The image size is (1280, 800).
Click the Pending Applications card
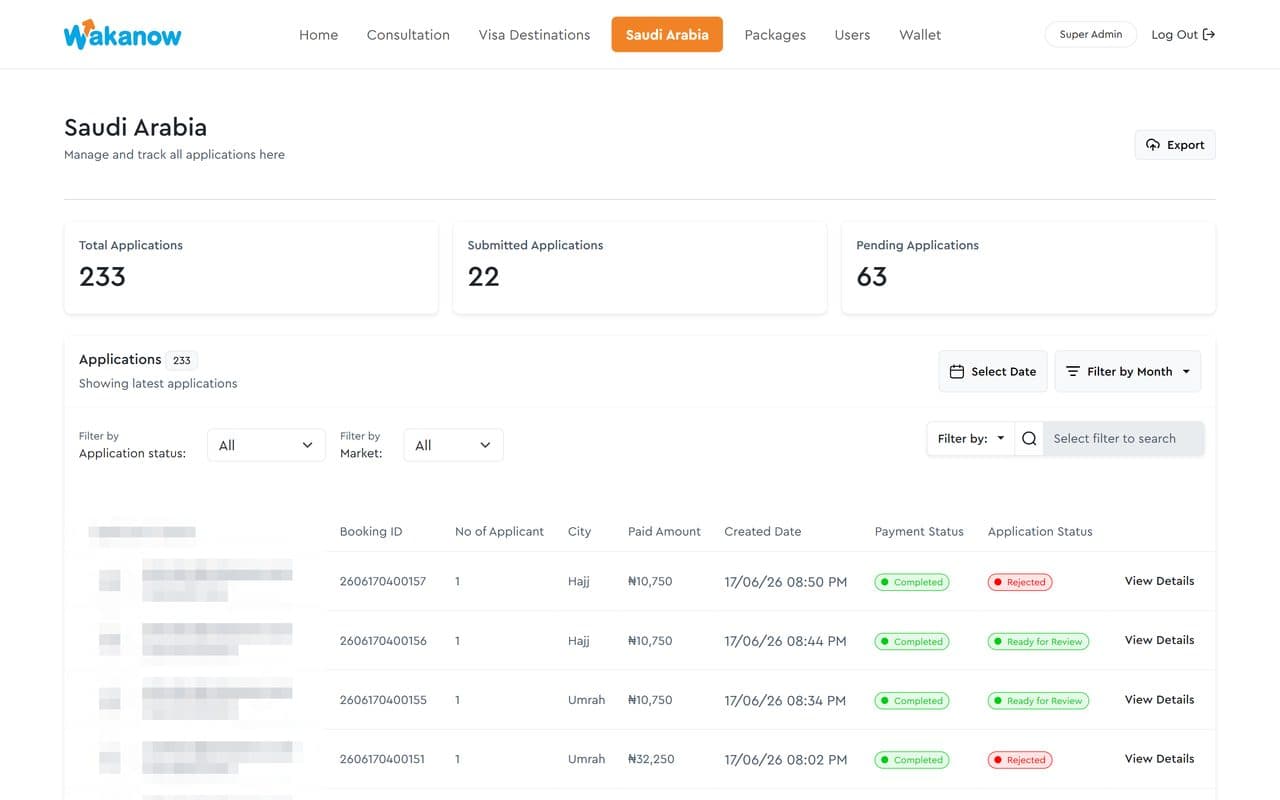(x=1028, y=267)
